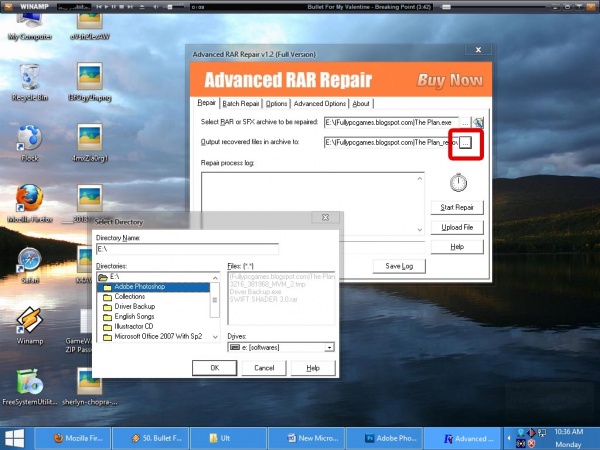Skip to previous track in Winamp
Image resolution: width=600 pixels, height=450 pixels.
[x=99, y=7]
